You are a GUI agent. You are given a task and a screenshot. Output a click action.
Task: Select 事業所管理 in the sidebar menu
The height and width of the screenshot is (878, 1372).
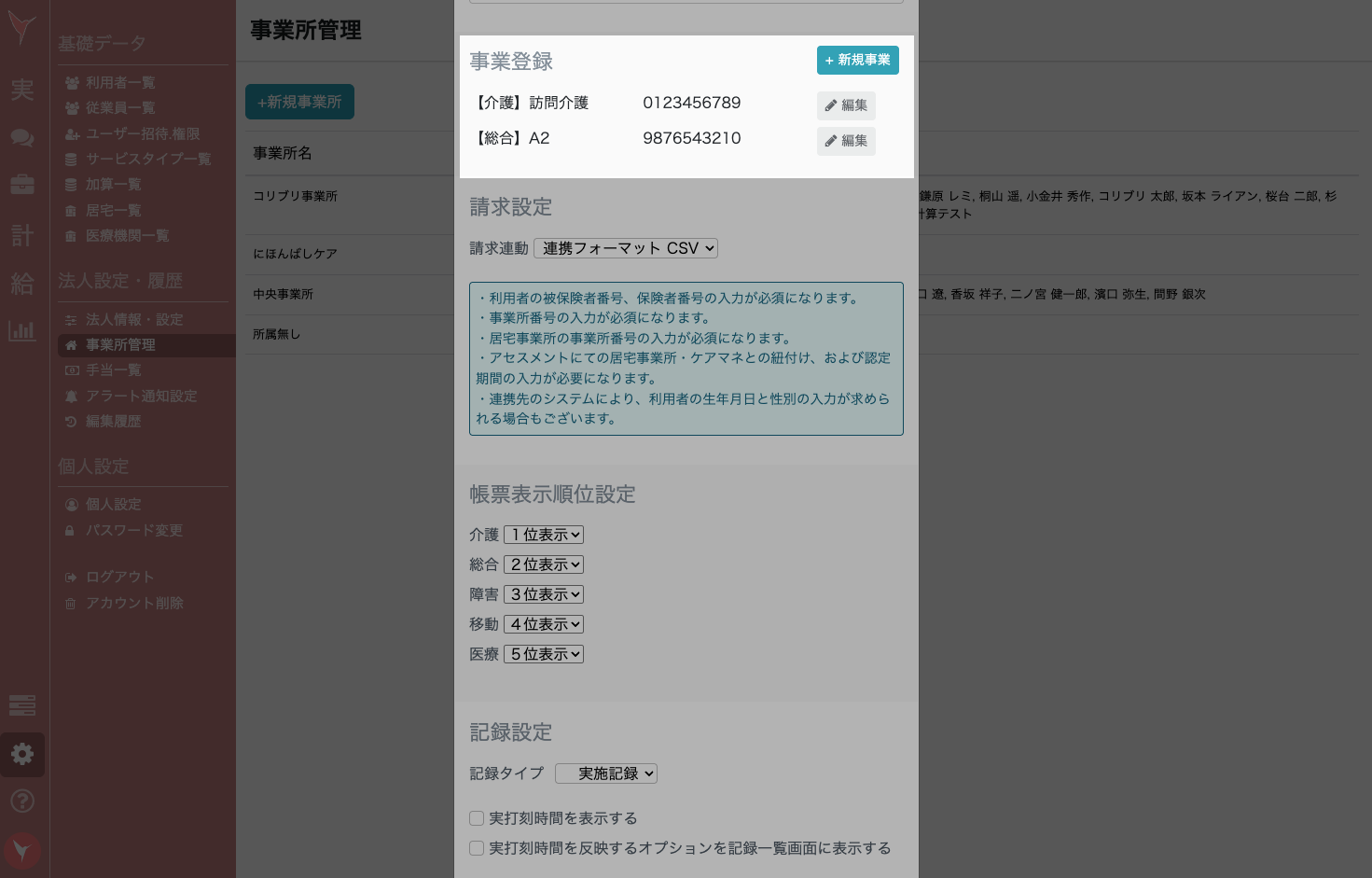(121, 345)
